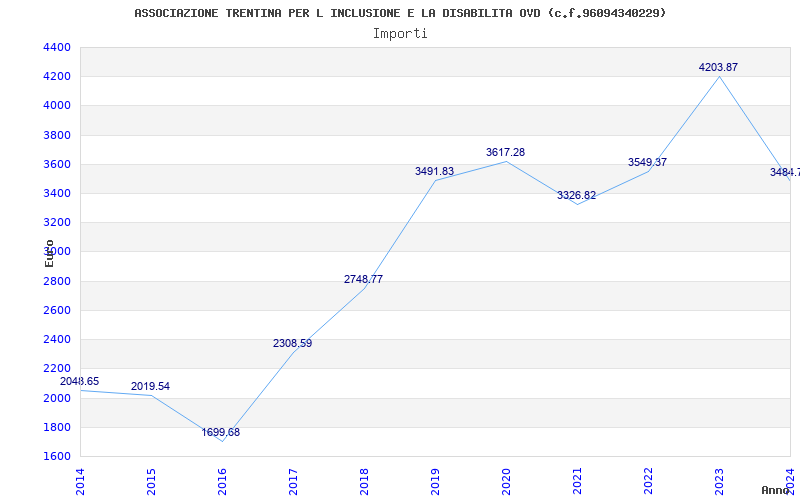800x500 pixels.
Task: Click the x-axis year 2021
Action: [577, 482]
